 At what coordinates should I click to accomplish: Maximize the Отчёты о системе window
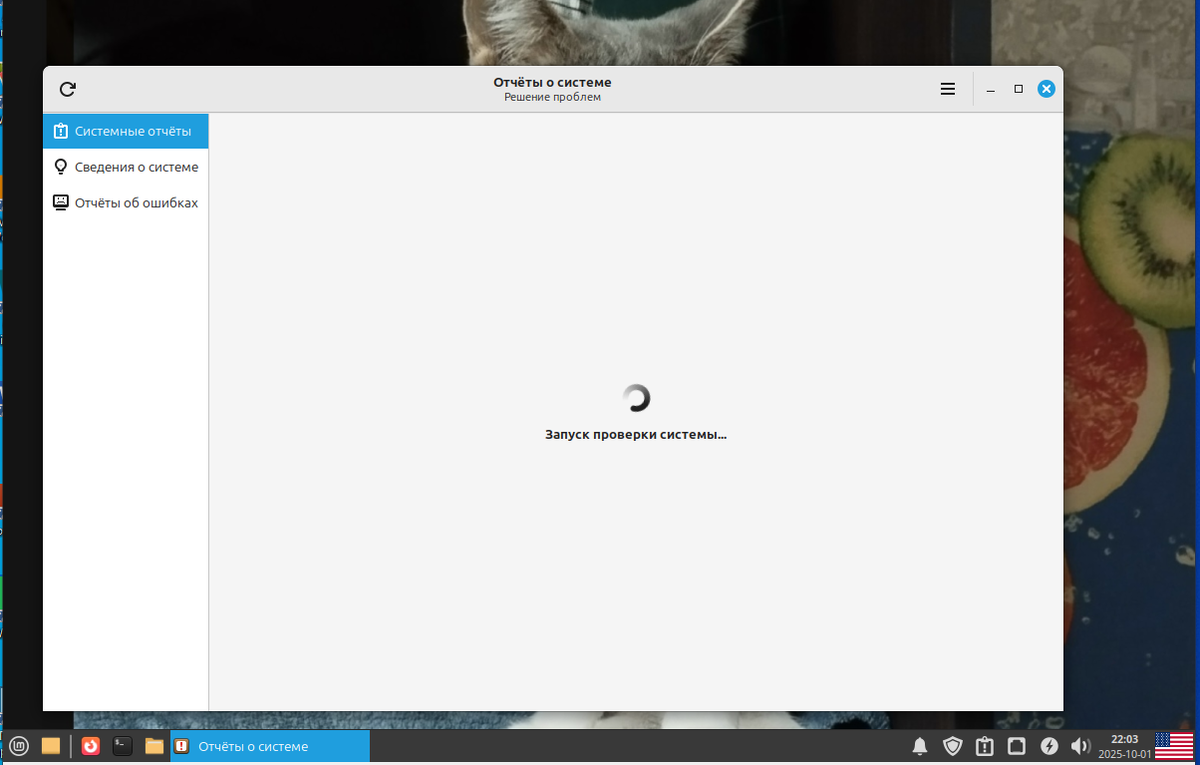(x=1018, y=89)
